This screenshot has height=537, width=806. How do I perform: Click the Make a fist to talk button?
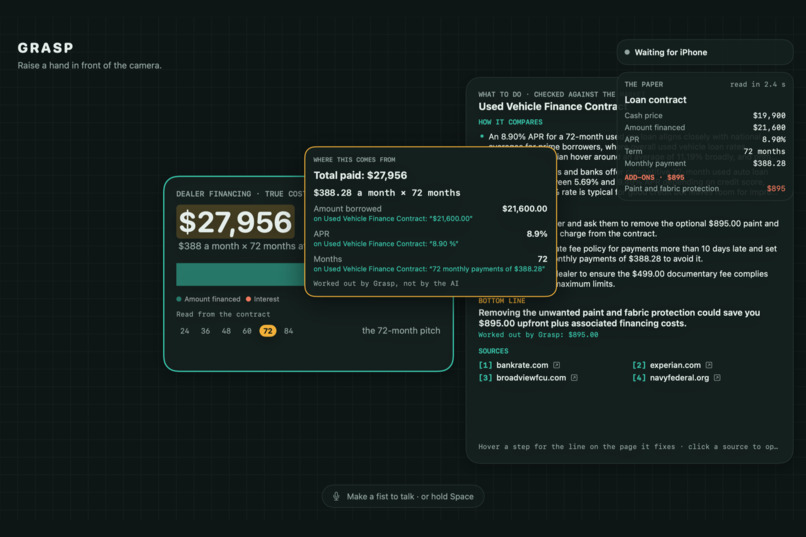tap(403, 496)
